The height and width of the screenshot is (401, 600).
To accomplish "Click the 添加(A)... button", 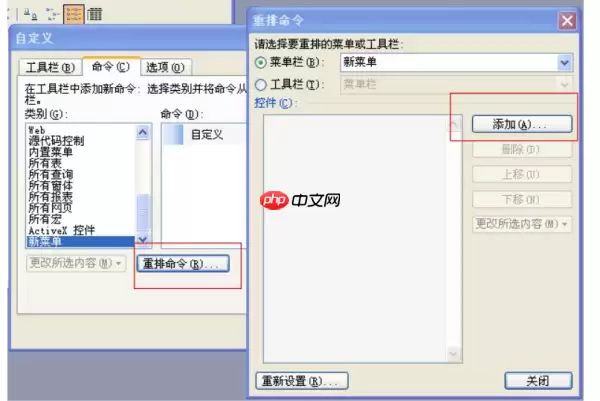I will tap(522, 124).
